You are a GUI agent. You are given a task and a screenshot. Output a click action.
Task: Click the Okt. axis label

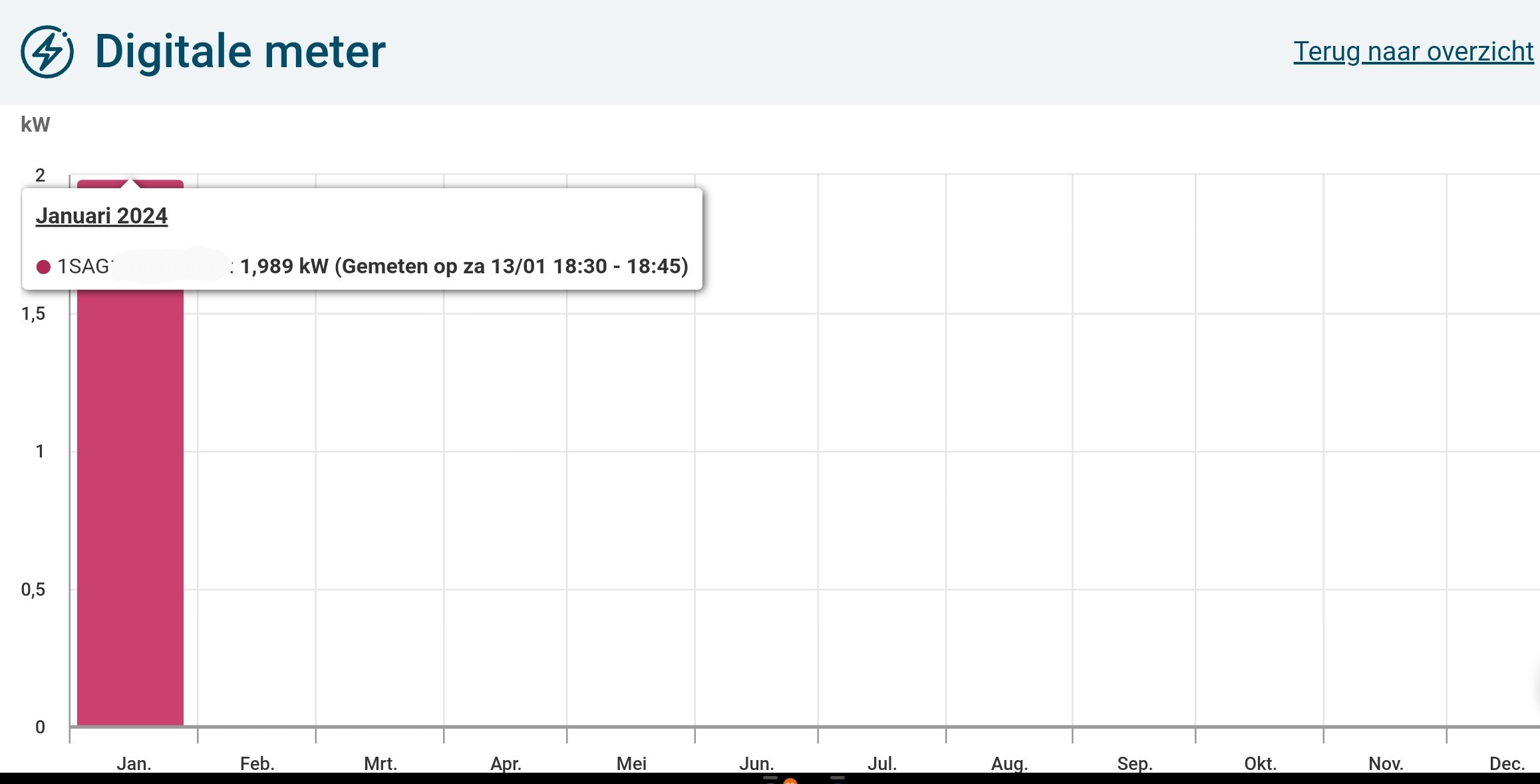(x=1259, y=763)
